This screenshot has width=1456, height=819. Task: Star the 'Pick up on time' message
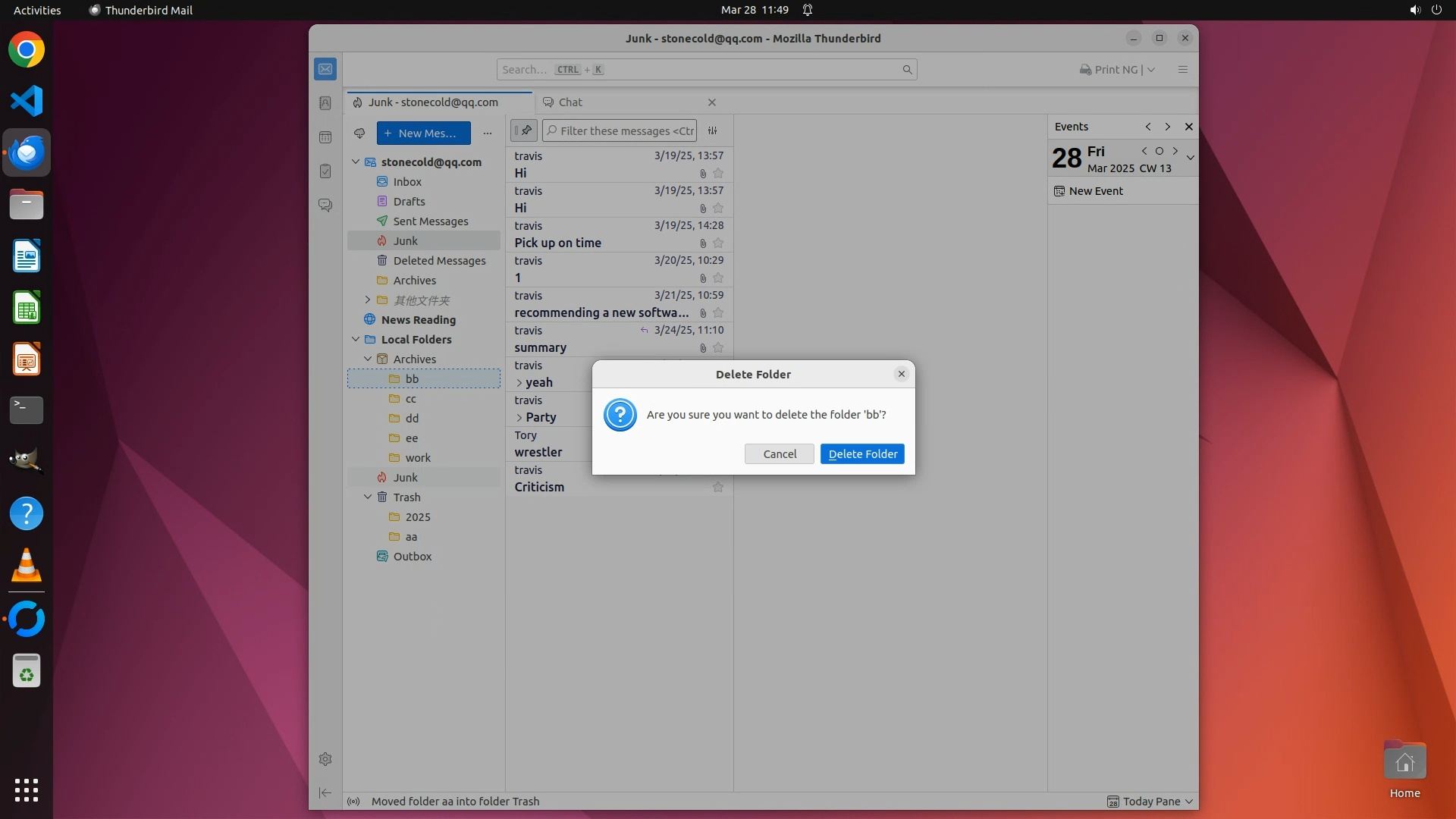(x=717, y=243)
